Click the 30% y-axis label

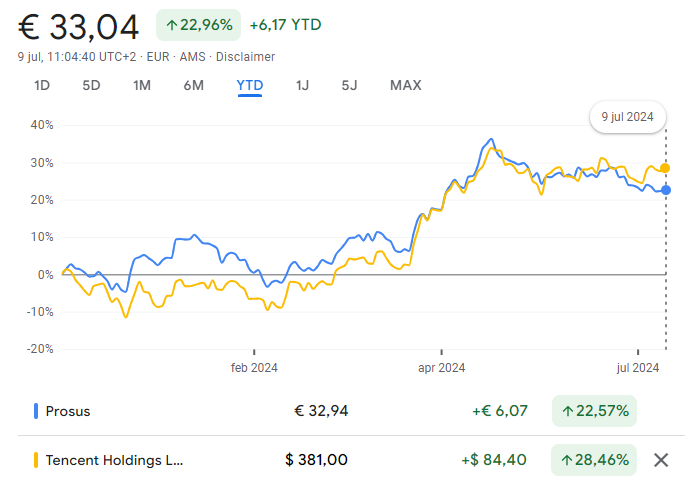tap(42, 163)
